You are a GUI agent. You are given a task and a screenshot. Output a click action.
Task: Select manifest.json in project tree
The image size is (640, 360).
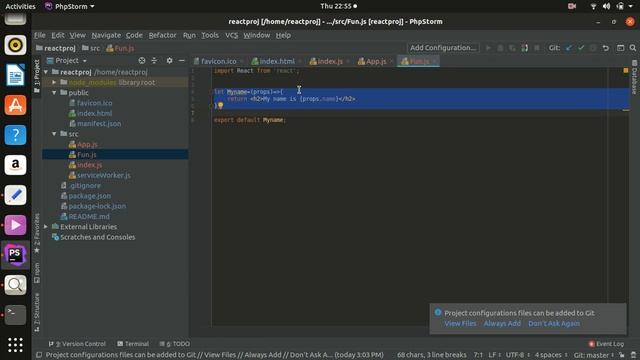99,124
